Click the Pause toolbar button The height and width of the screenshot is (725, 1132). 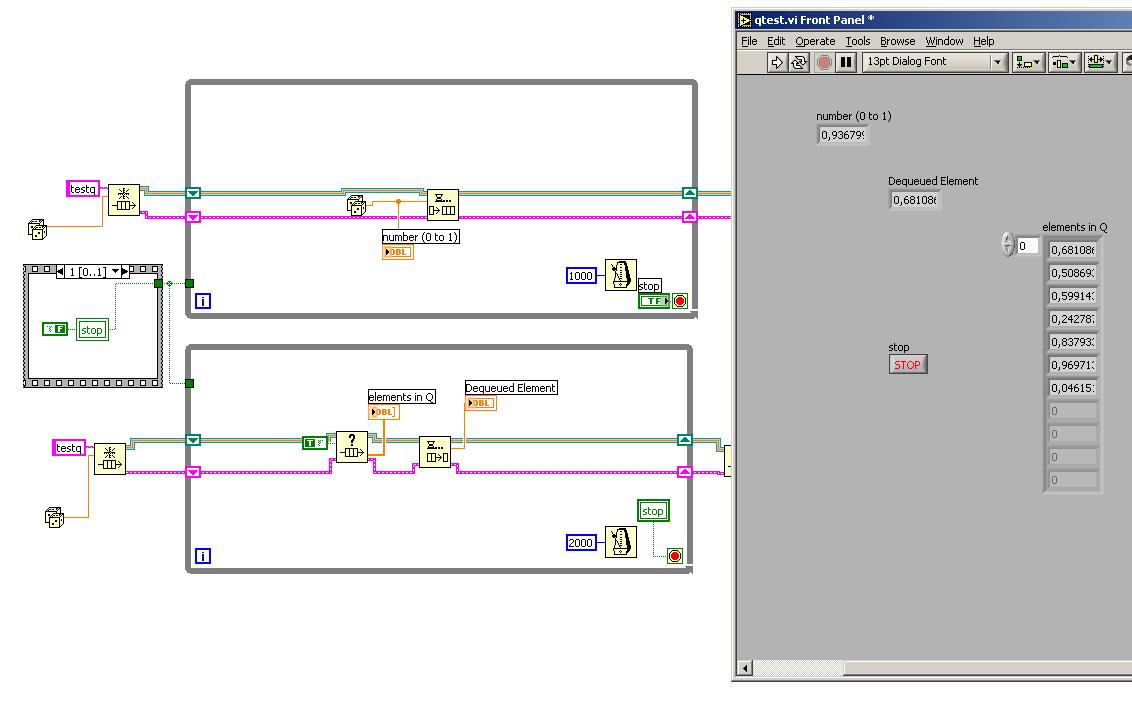847,62
